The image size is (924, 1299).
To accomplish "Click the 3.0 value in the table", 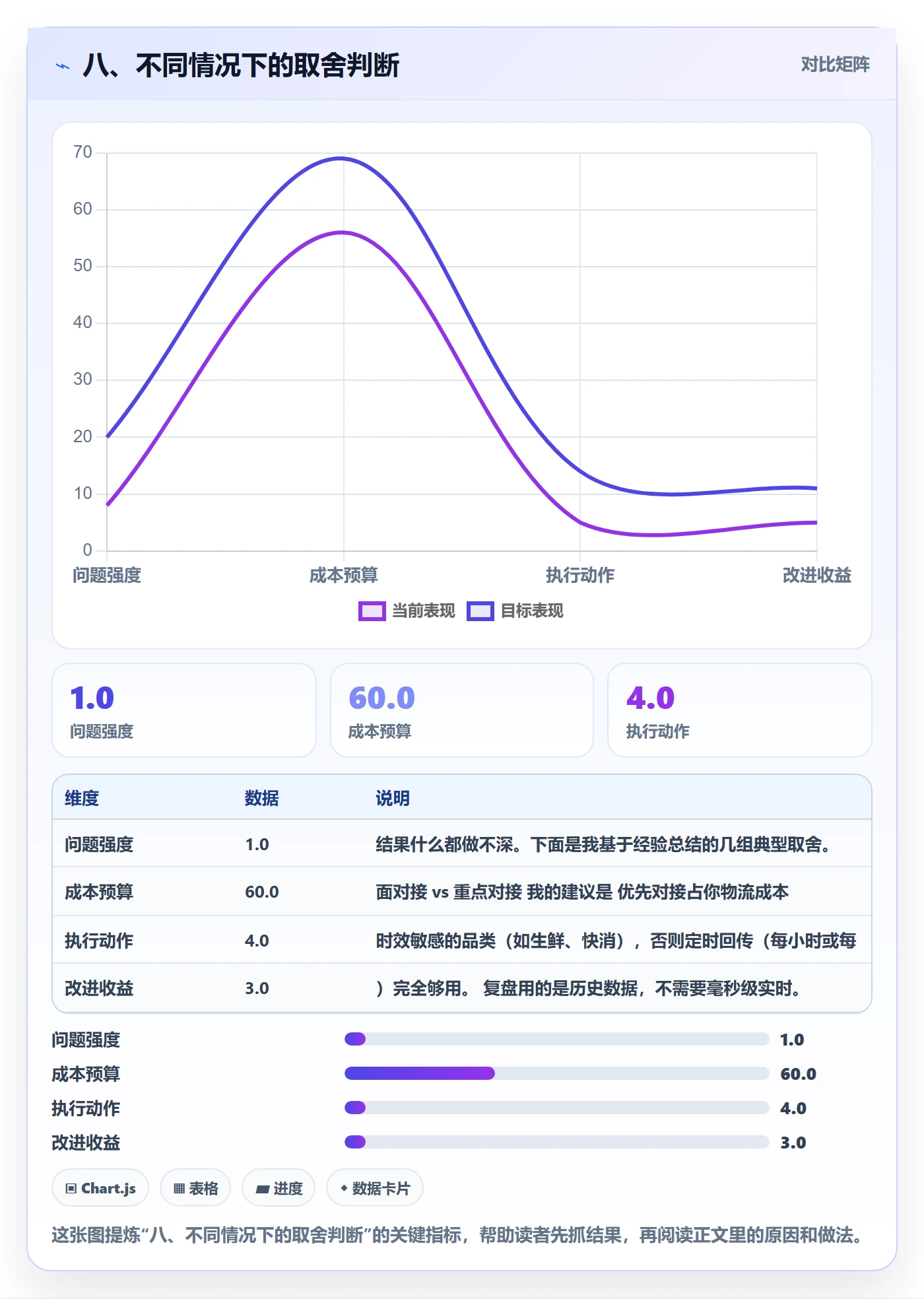I will pyautogui.click(x=257, y=988).
